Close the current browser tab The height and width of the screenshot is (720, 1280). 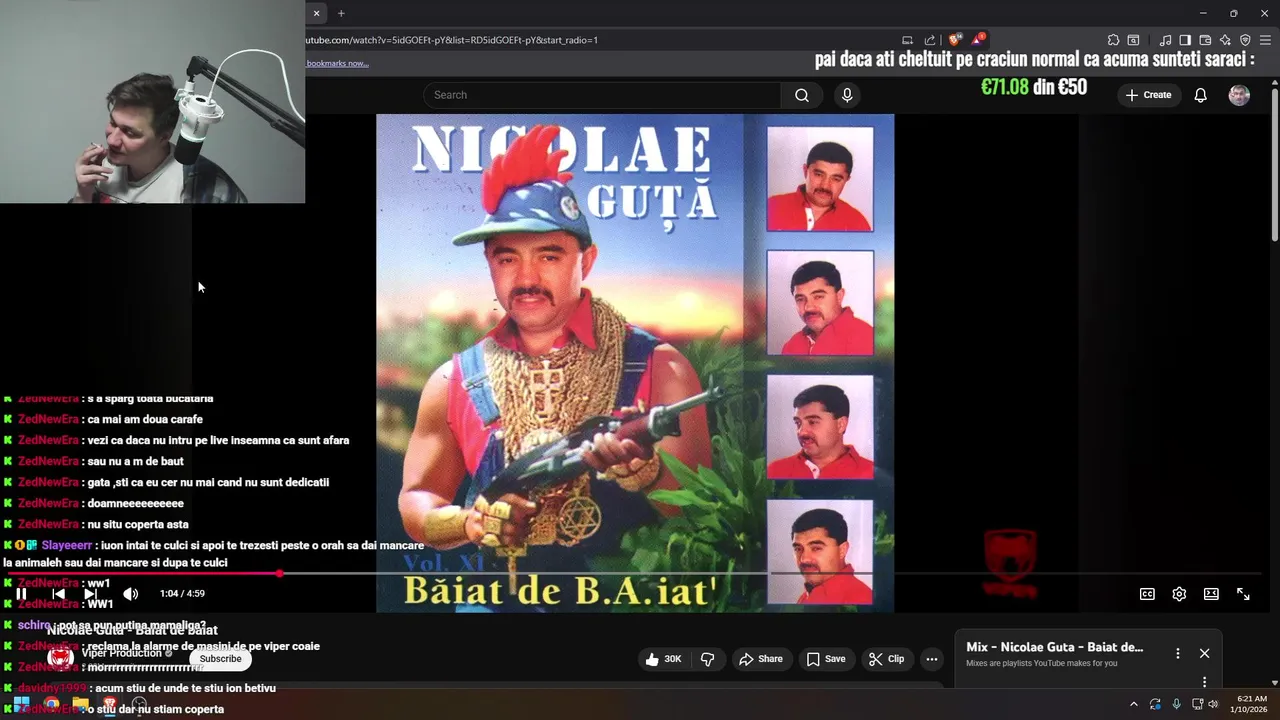pos(316,13)
